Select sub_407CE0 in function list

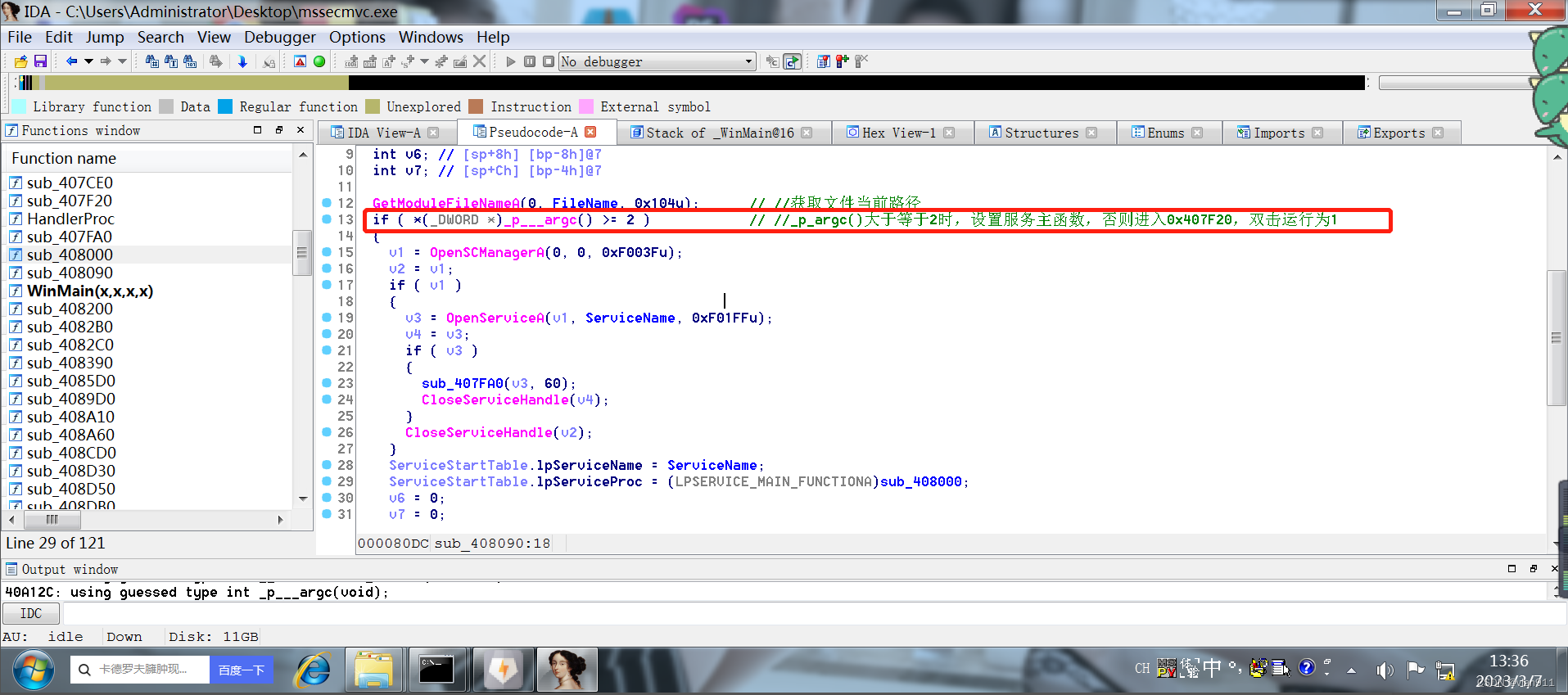coord(70,183)
